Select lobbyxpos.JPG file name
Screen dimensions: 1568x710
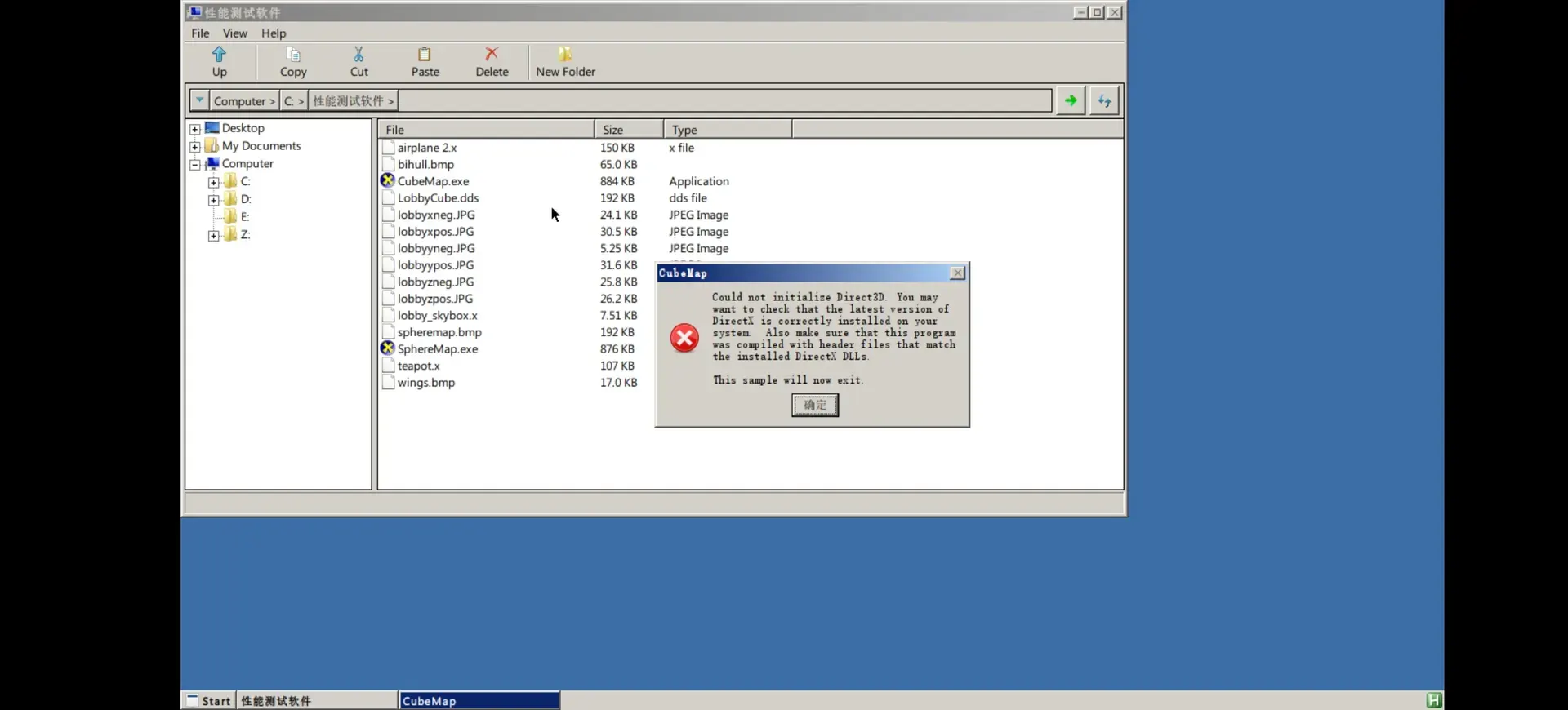pyautogui.click(x=435, y=232)
